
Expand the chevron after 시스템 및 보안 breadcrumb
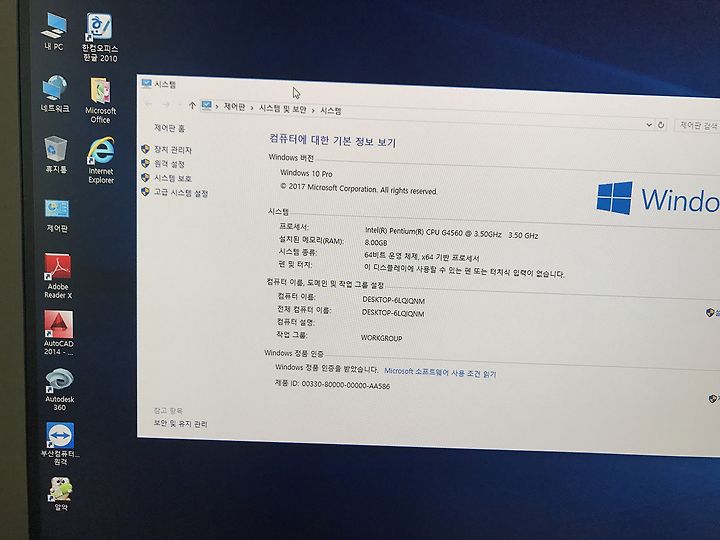(313, 110)
